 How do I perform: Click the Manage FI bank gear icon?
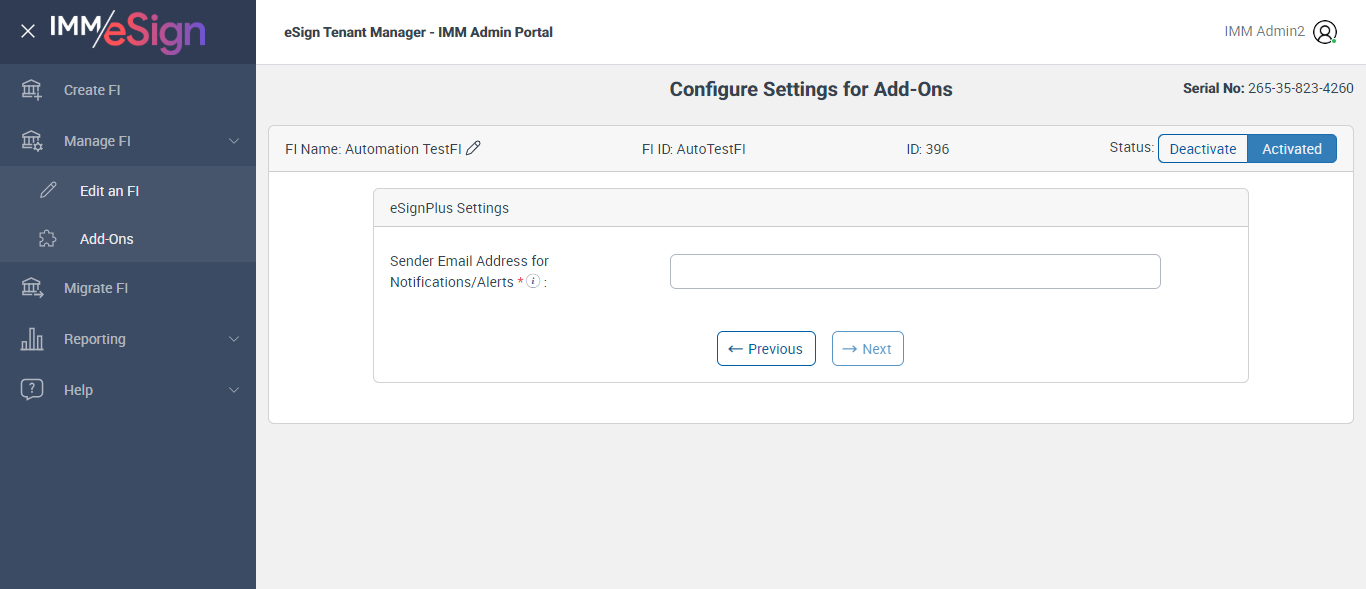point(32,141)
